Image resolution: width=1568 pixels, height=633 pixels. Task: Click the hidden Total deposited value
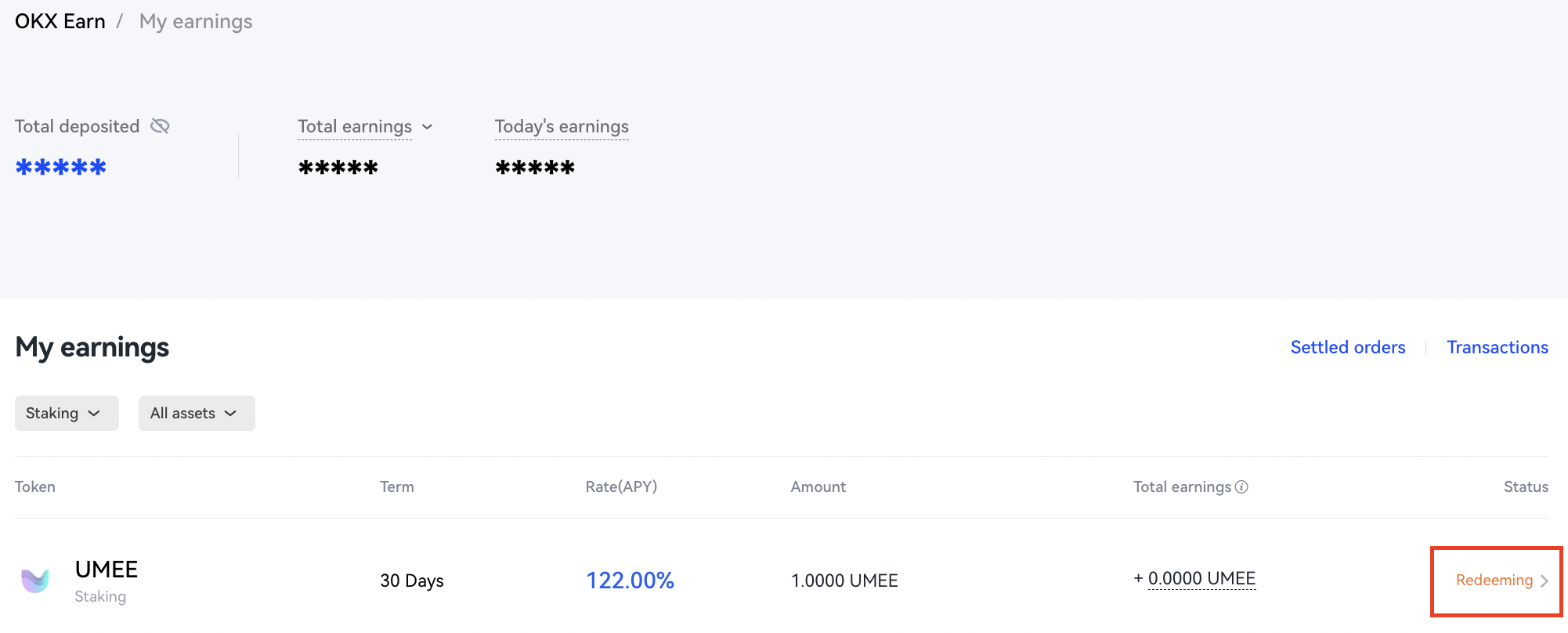[61, 167]
